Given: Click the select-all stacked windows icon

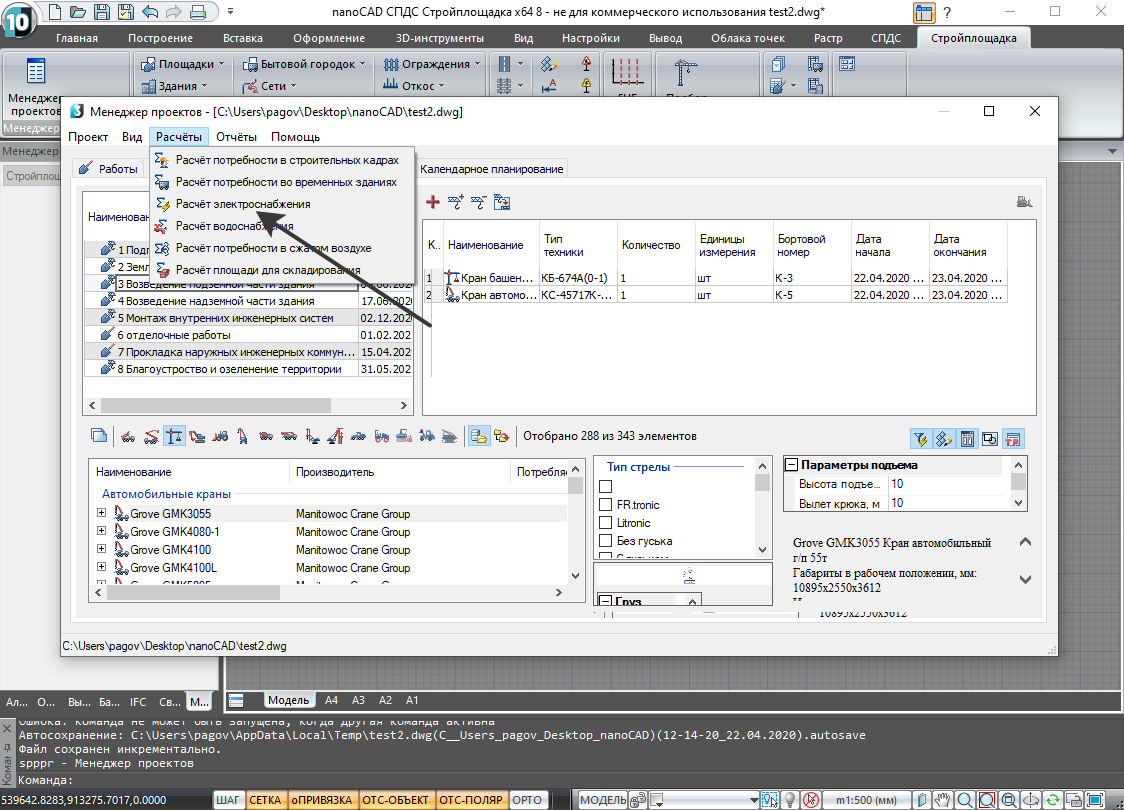Looking at the screenshot, I should 99,436.
